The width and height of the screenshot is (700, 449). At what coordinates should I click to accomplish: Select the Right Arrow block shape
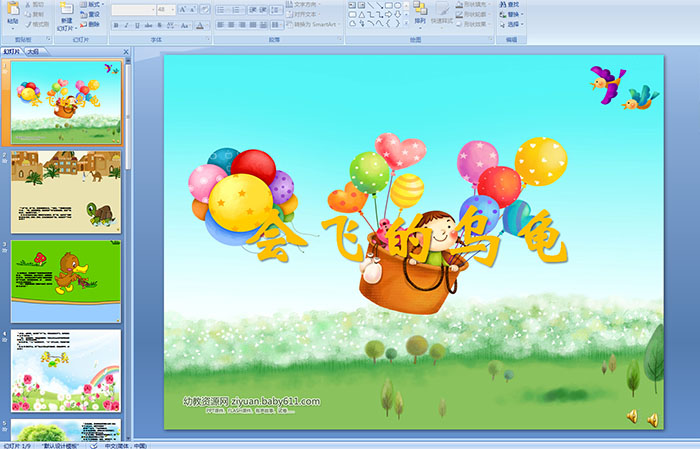[389, 14]
